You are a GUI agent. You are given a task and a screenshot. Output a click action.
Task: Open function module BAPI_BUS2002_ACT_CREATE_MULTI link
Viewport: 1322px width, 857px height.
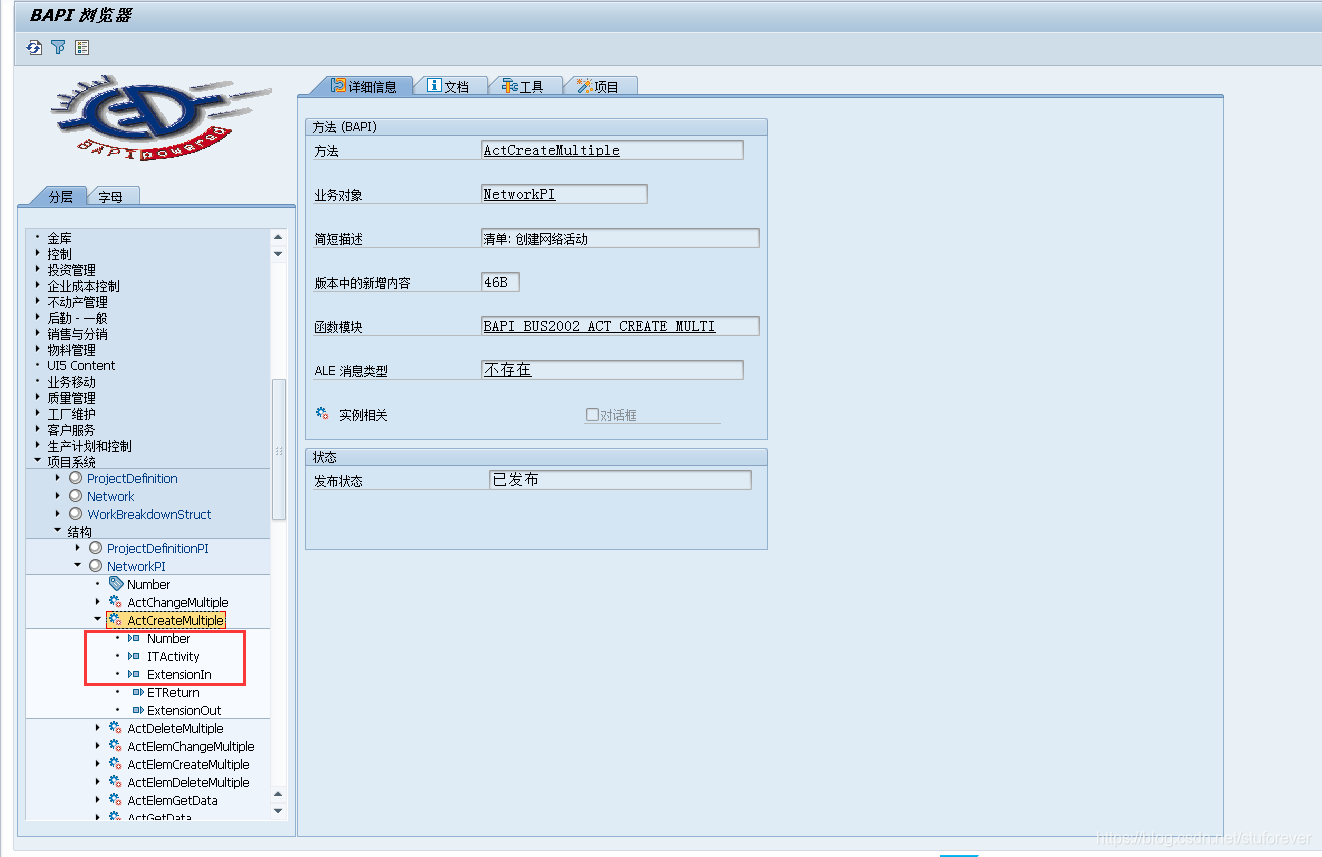tap(600, 327)
